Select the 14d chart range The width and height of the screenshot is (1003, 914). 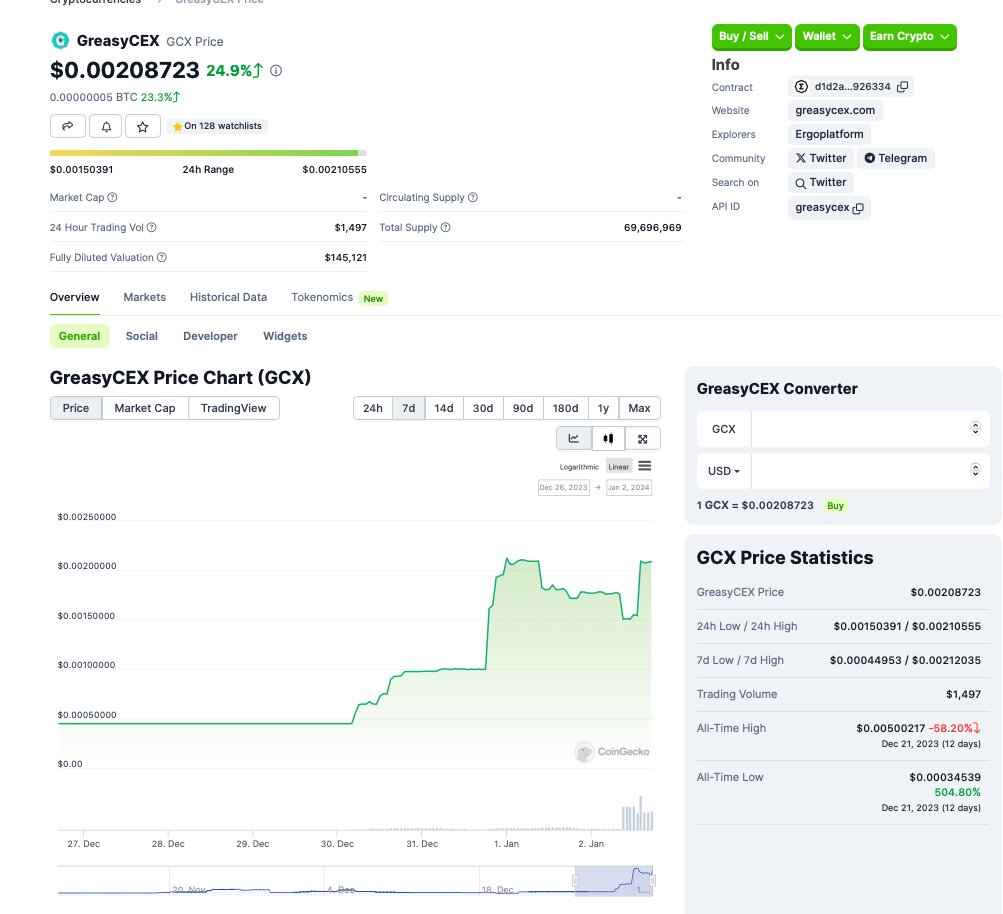click(444, 408)
